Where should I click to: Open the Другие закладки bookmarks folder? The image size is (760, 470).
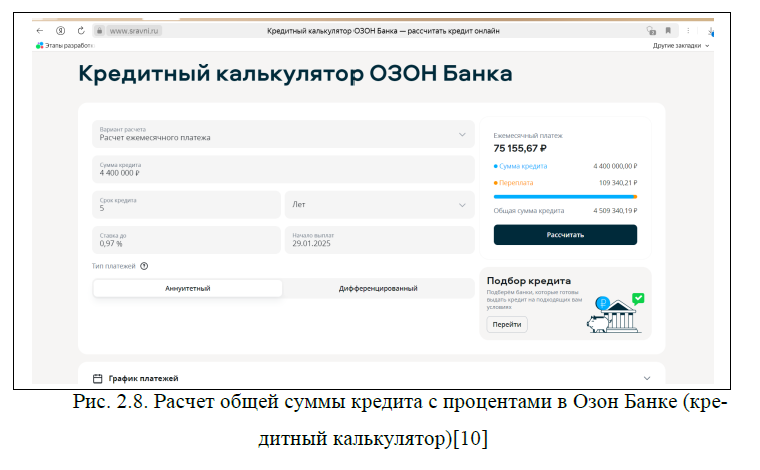[x=680, y=45]
